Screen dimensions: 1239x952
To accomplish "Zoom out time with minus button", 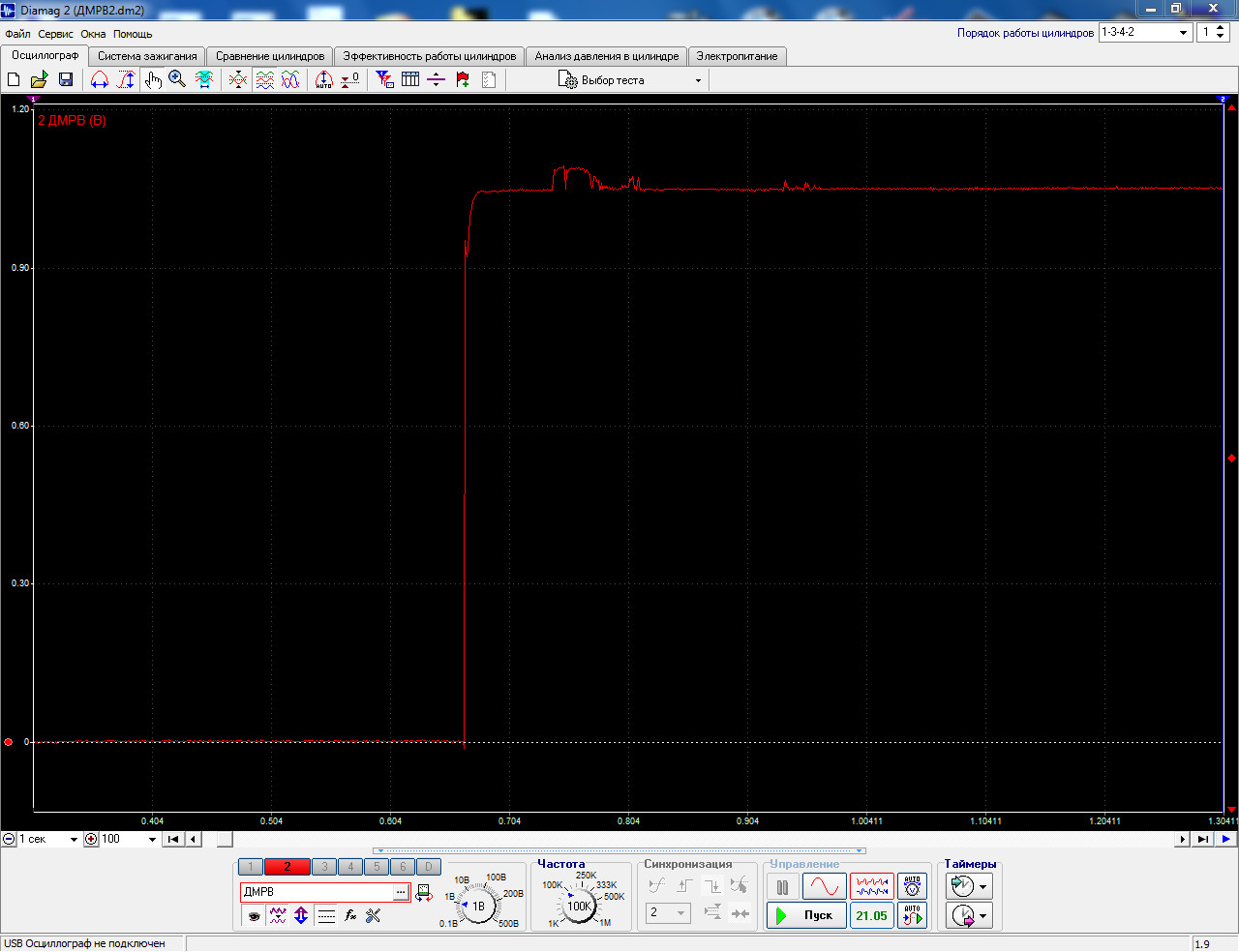I will pyautogui.click(x=9, y=840).
